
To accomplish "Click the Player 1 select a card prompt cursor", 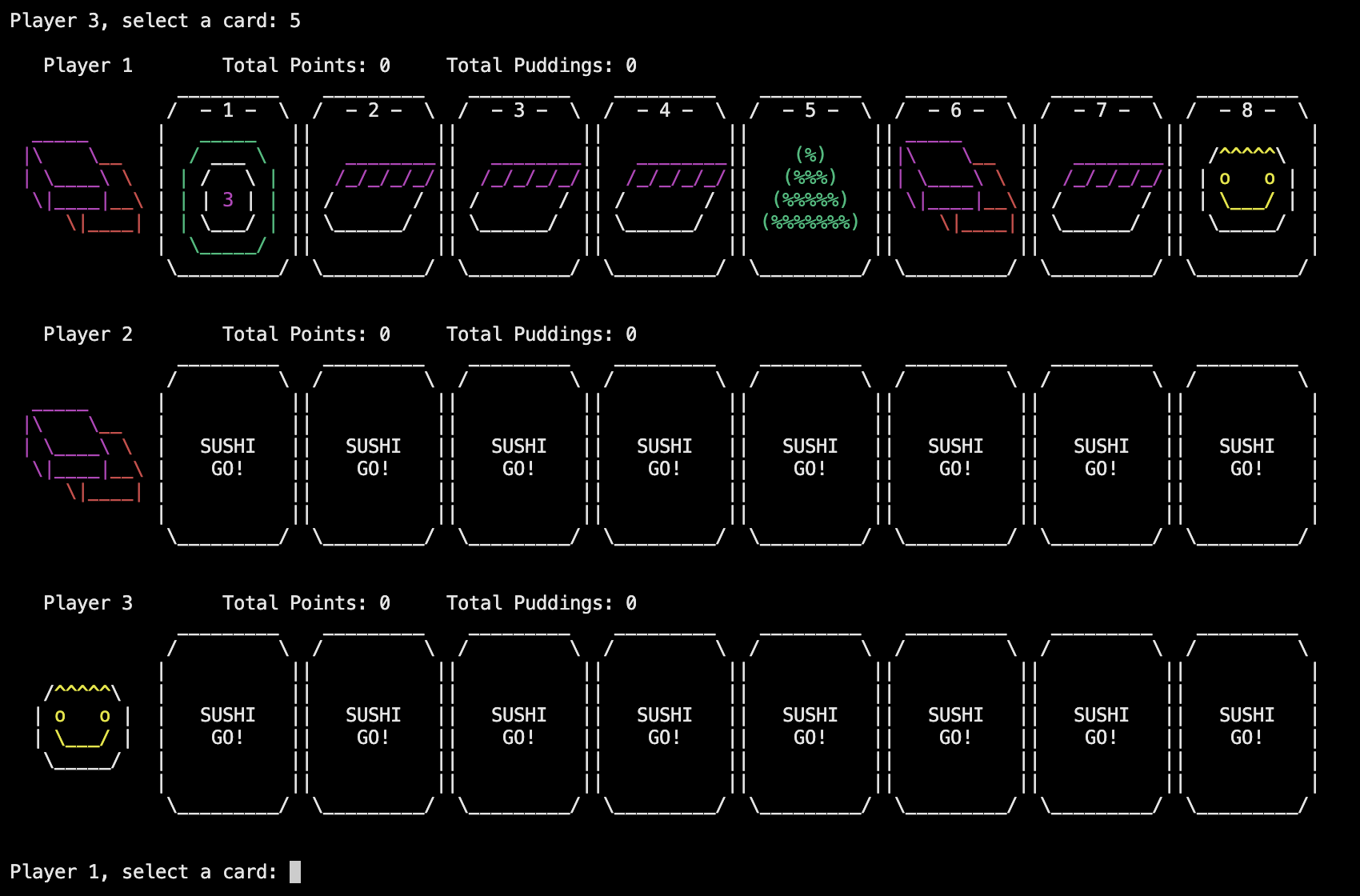I will click(x=295, y=872).
